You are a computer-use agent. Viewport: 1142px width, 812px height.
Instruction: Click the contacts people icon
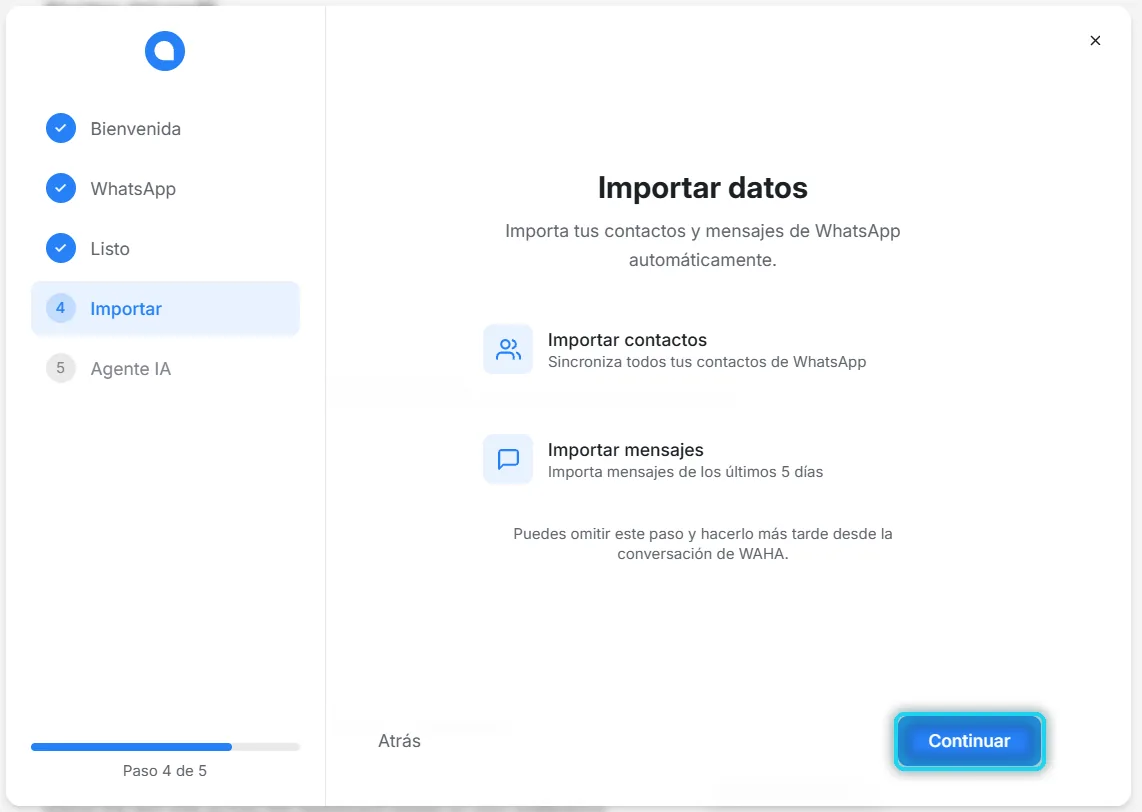508,350
